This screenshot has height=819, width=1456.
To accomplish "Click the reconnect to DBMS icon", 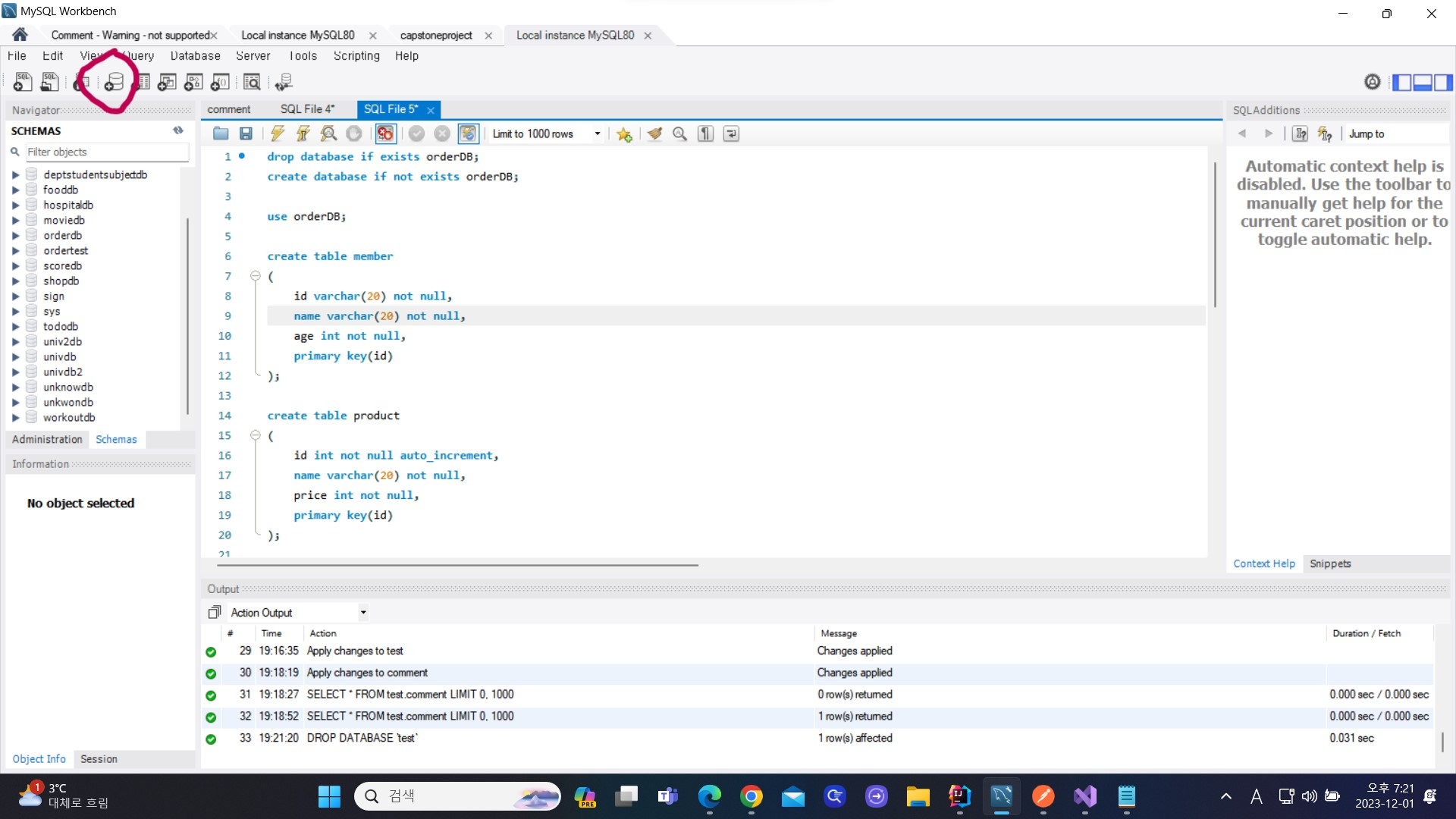I will tap(284, 82).
